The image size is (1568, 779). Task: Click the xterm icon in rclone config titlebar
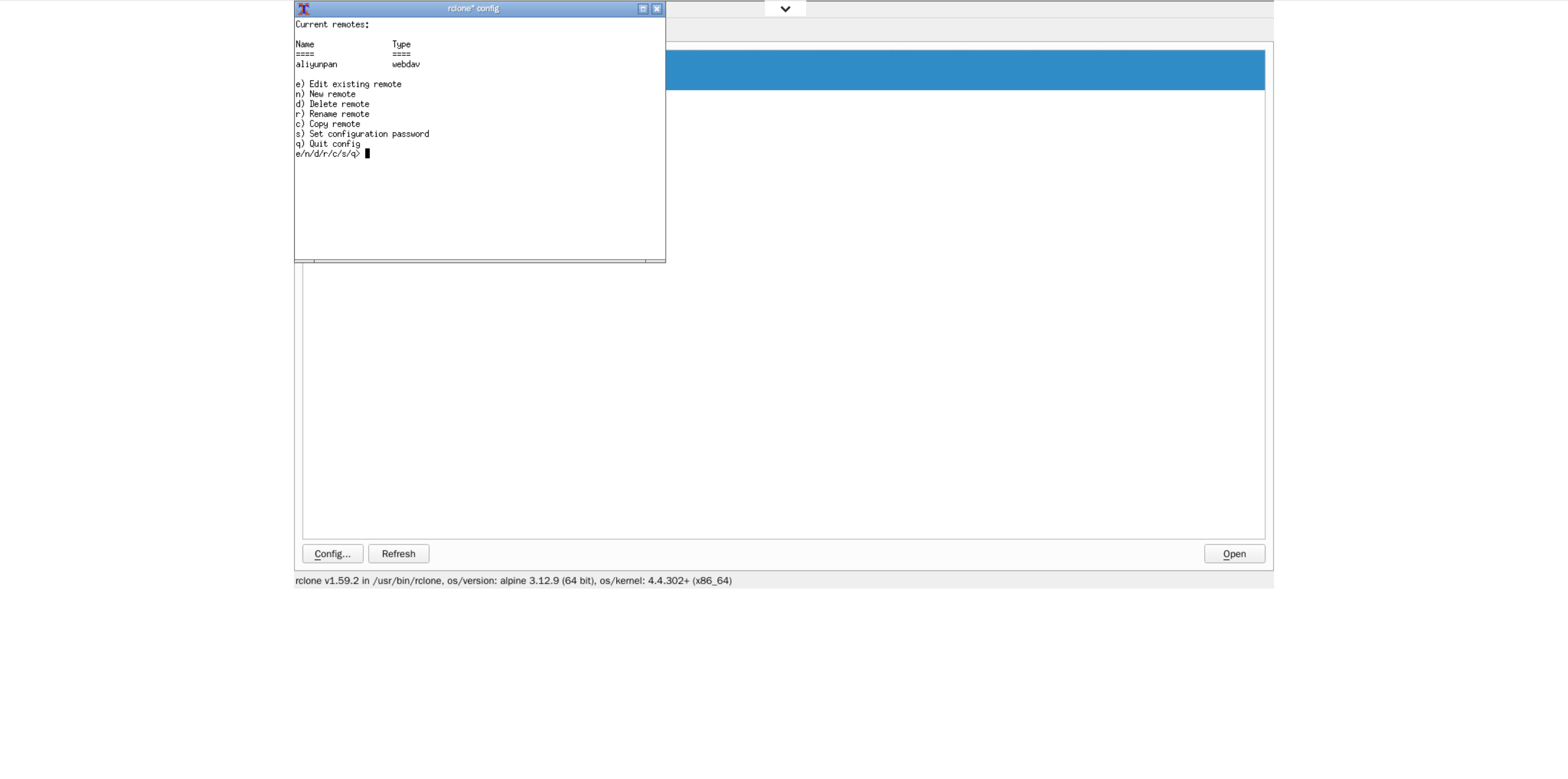tap(303, 9)
